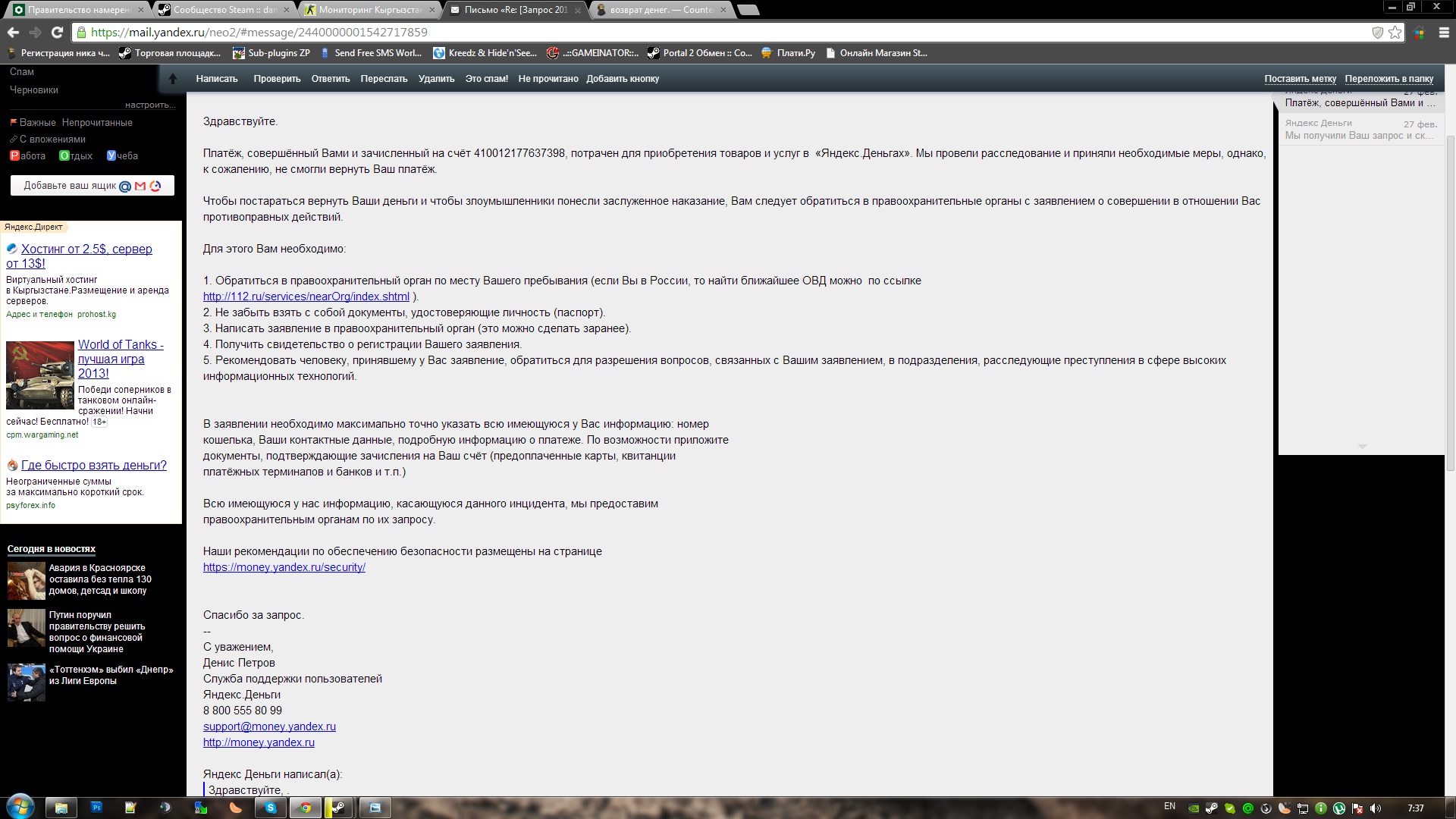Open a new browser tab
This screenshot has height=819, width=1456.
point(748,10)
